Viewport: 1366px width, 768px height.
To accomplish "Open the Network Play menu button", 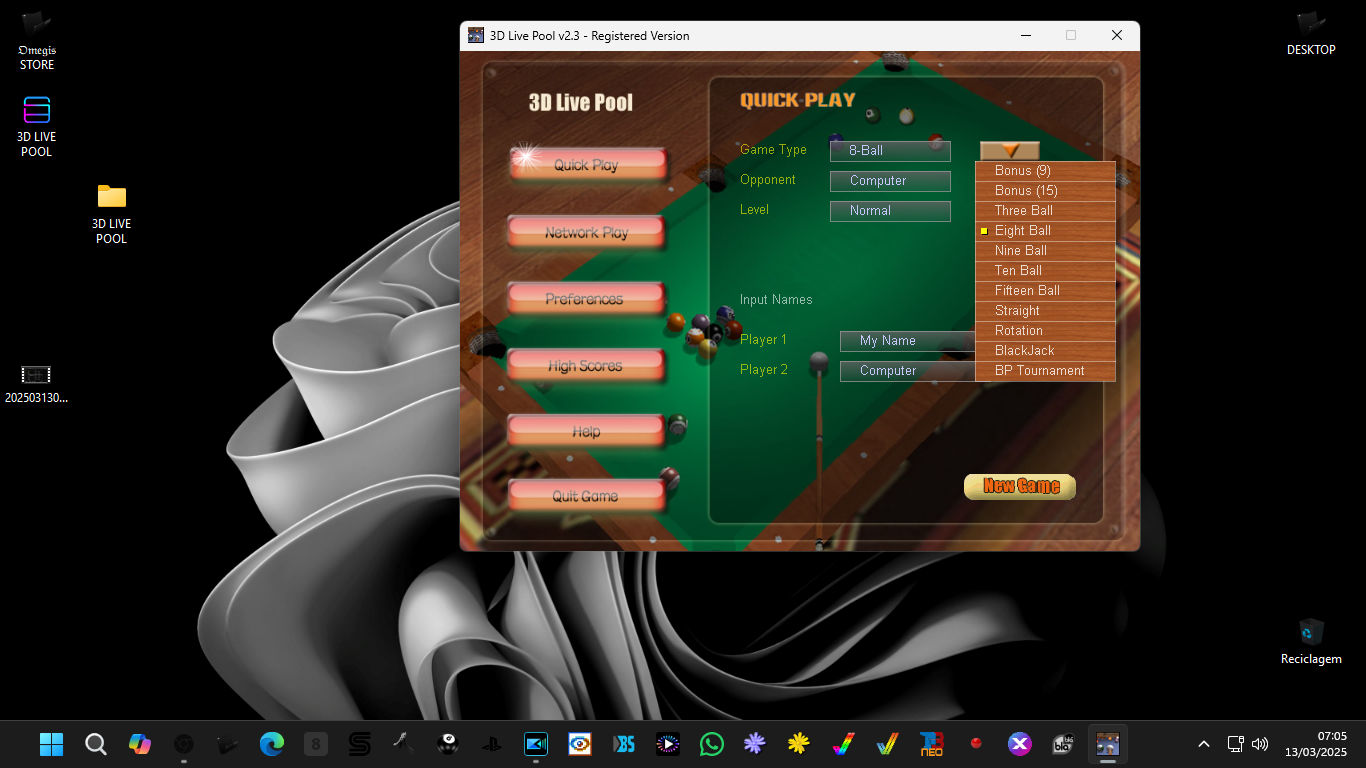I will click(x=587, y=232).
